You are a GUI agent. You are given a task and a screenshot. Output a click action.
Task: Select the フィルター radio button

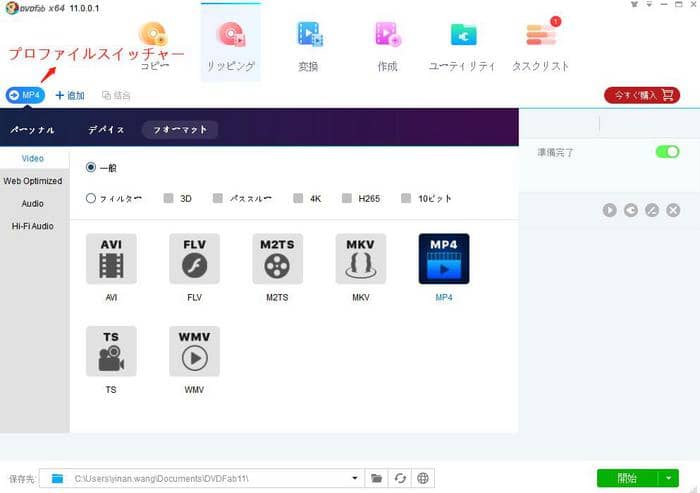click(91, 198)
